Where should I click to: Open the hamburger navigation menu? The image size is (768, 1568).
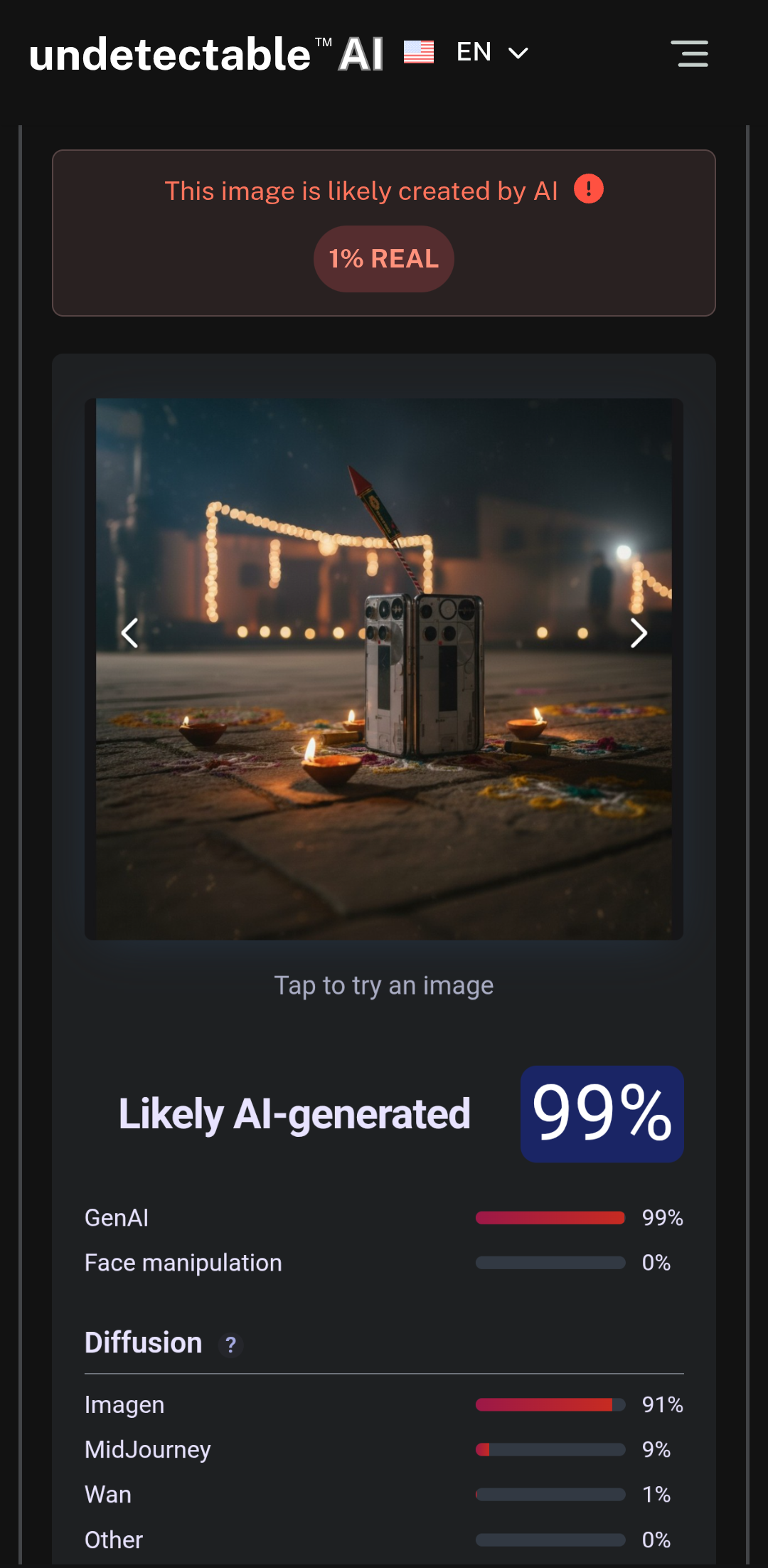[x=689, y=53]
